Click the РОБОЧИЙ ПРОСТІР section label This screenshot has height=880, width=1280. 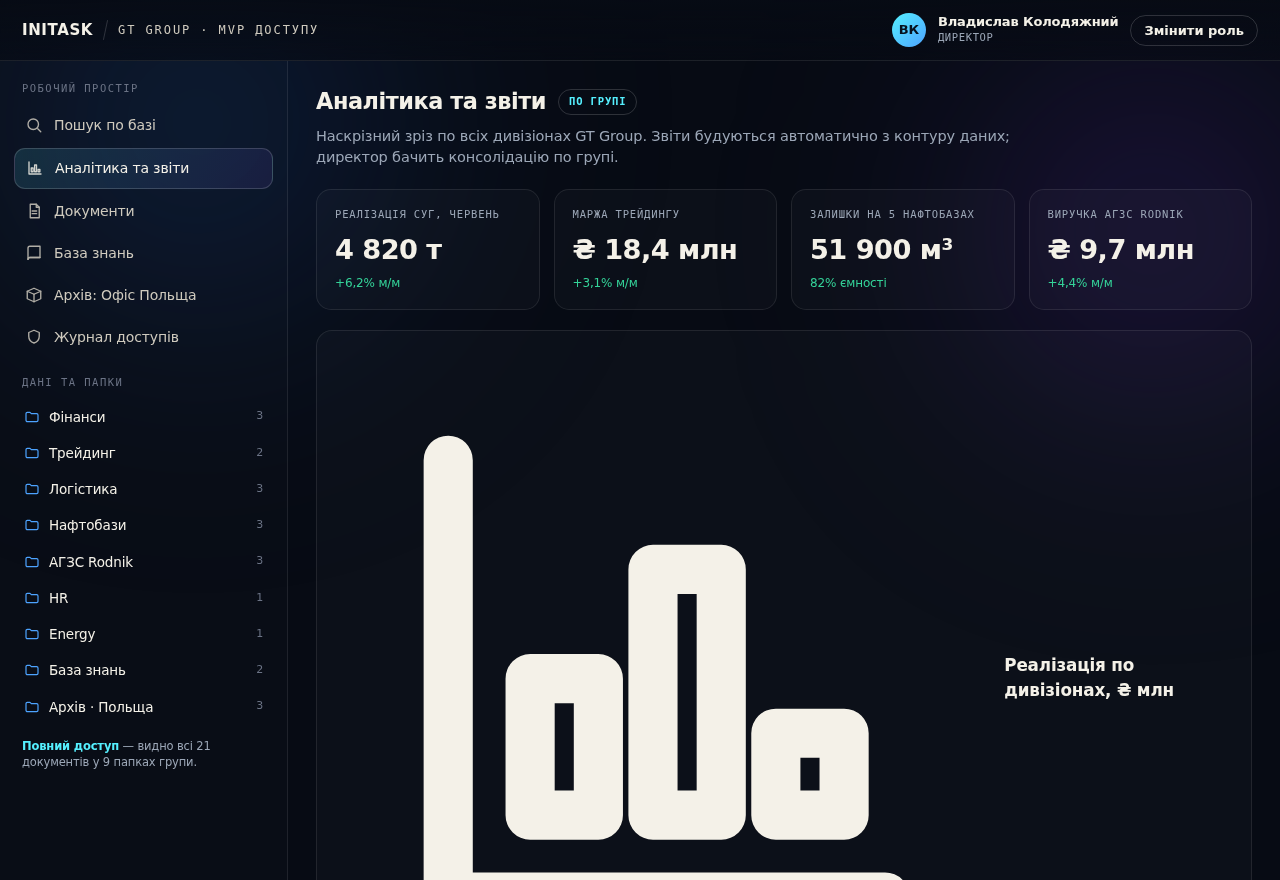point(80,88)
